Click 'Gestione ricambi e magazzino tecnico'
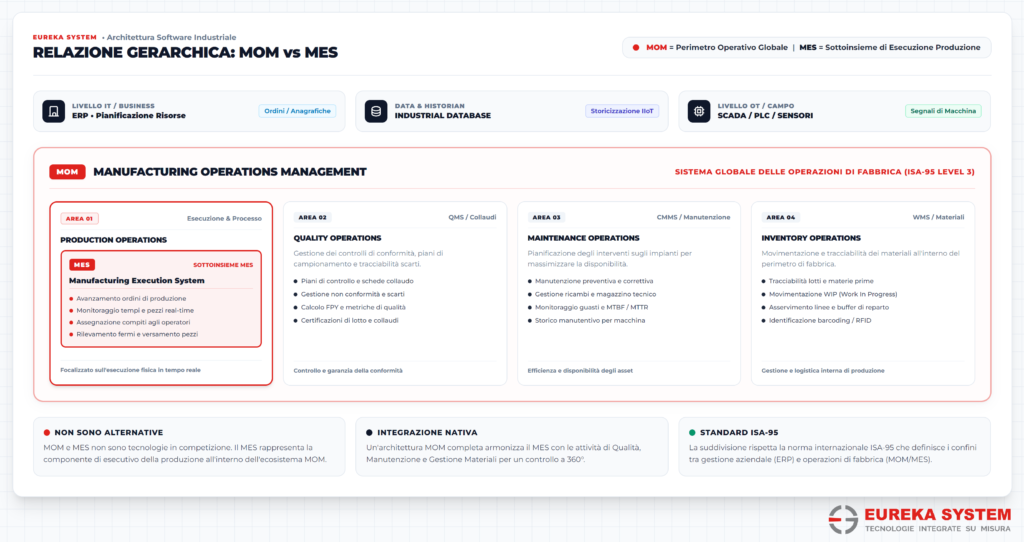 tap(596, 294)
